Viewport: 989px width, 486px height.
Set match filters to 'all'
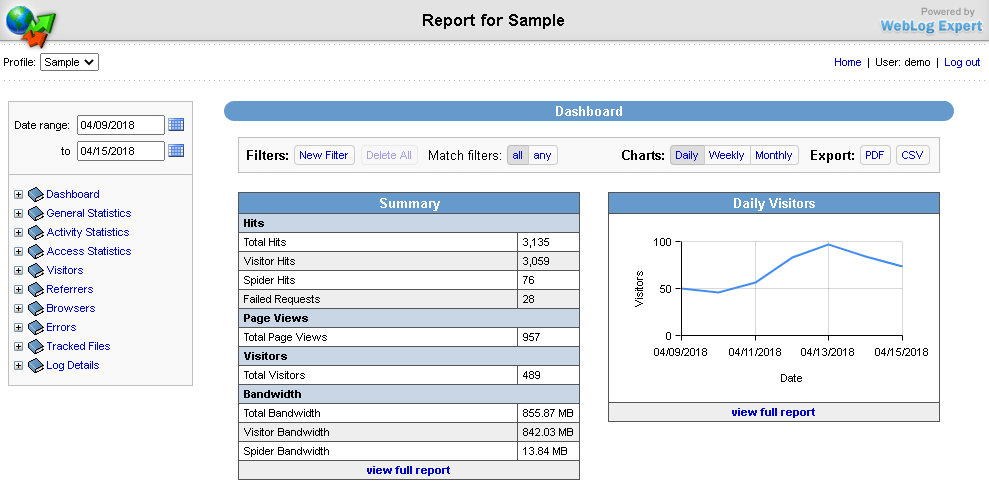point(517,155)
